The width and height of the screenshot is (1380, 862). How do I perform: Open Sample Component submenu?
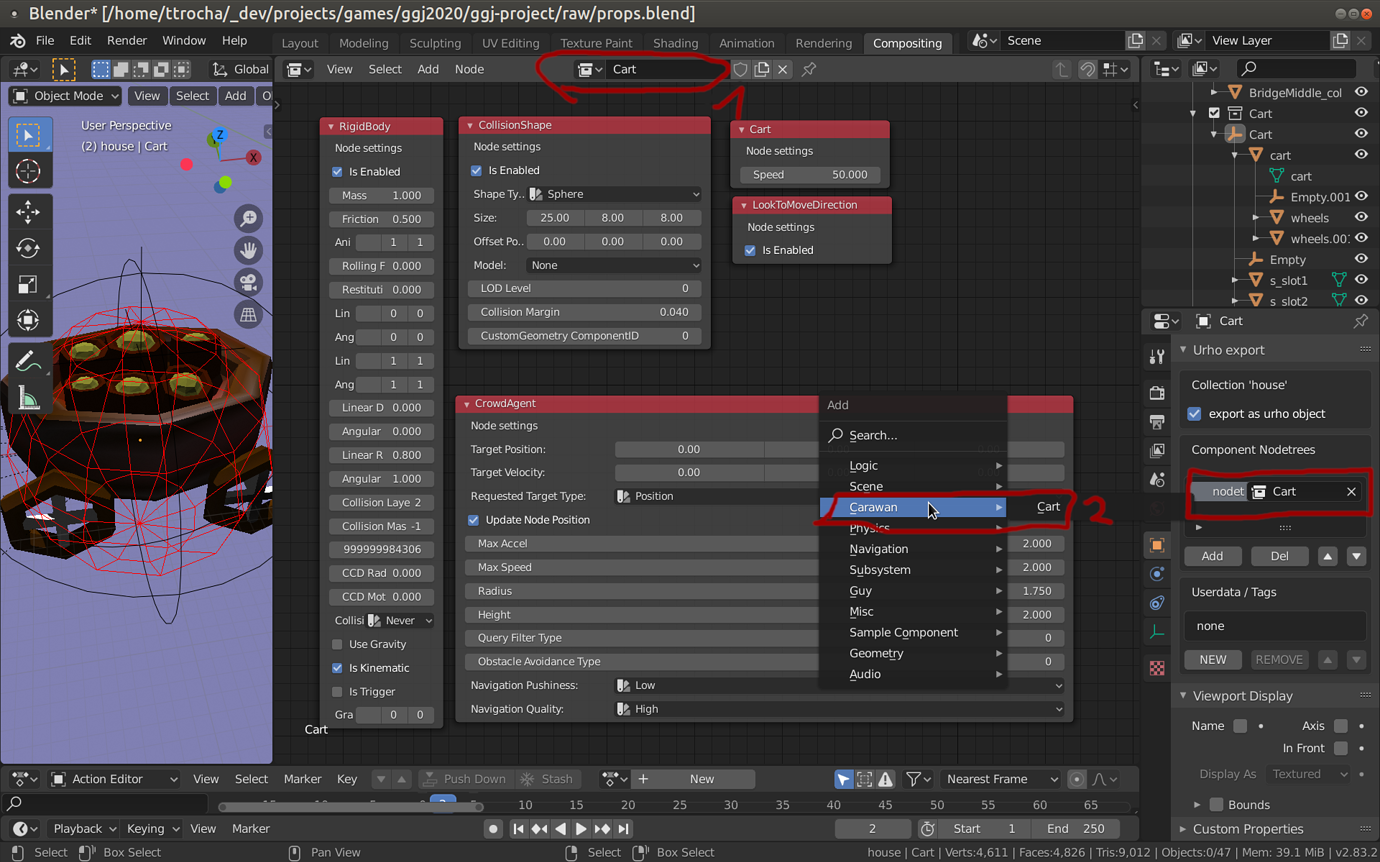pos(913,632)
